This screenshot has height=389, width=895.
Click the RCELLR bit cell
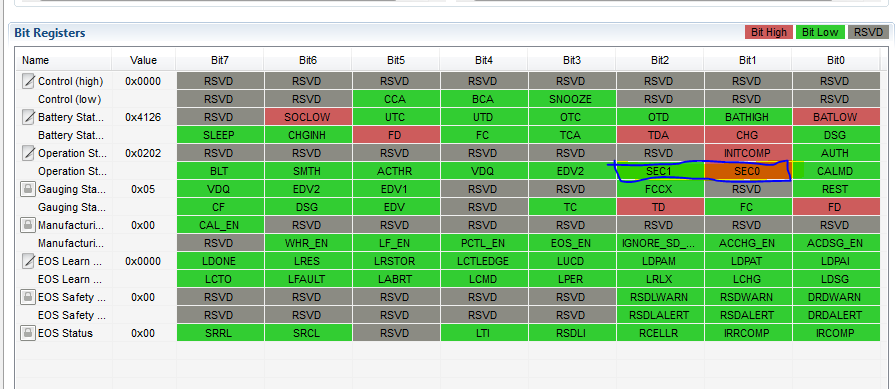click(x=659, y=333)
